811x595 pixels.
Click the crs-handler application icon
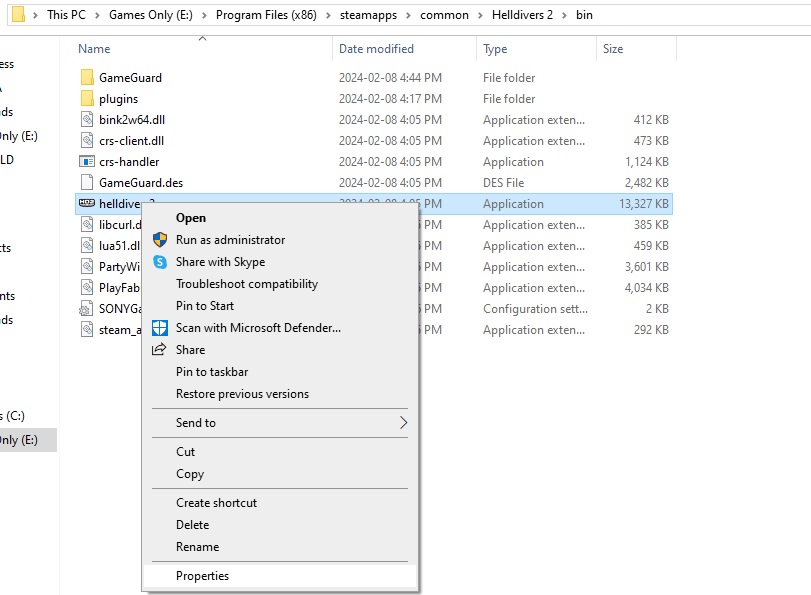tap(87, 161)
